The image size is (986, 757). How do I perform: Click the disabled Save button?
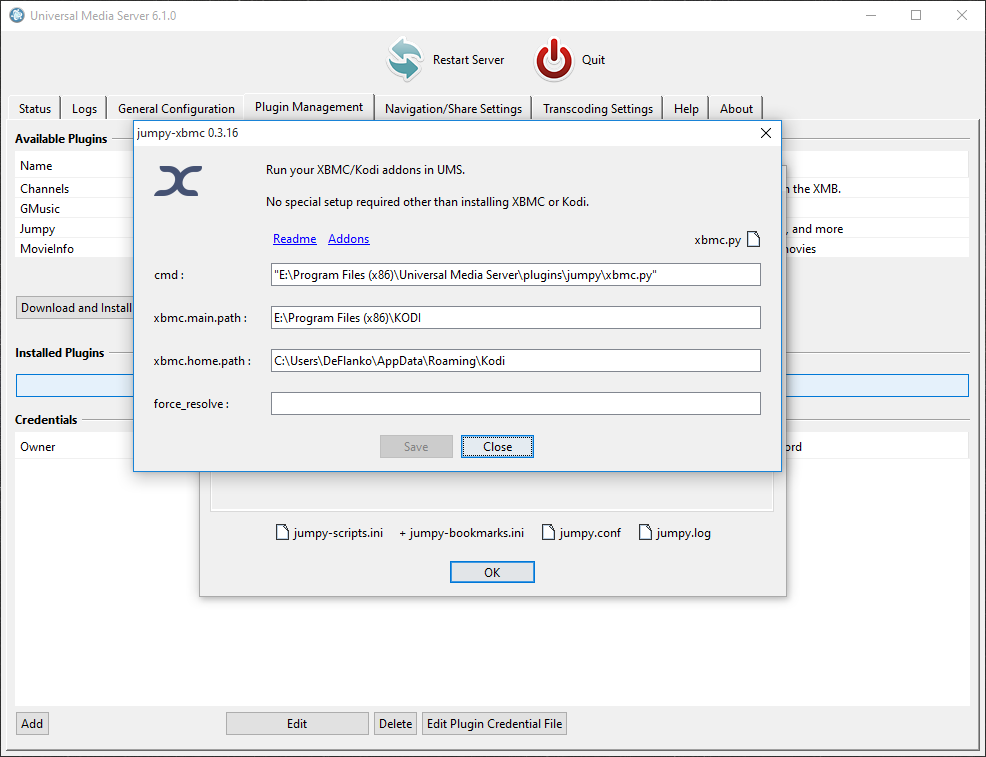pyautogui.click(x=416, y=446)
